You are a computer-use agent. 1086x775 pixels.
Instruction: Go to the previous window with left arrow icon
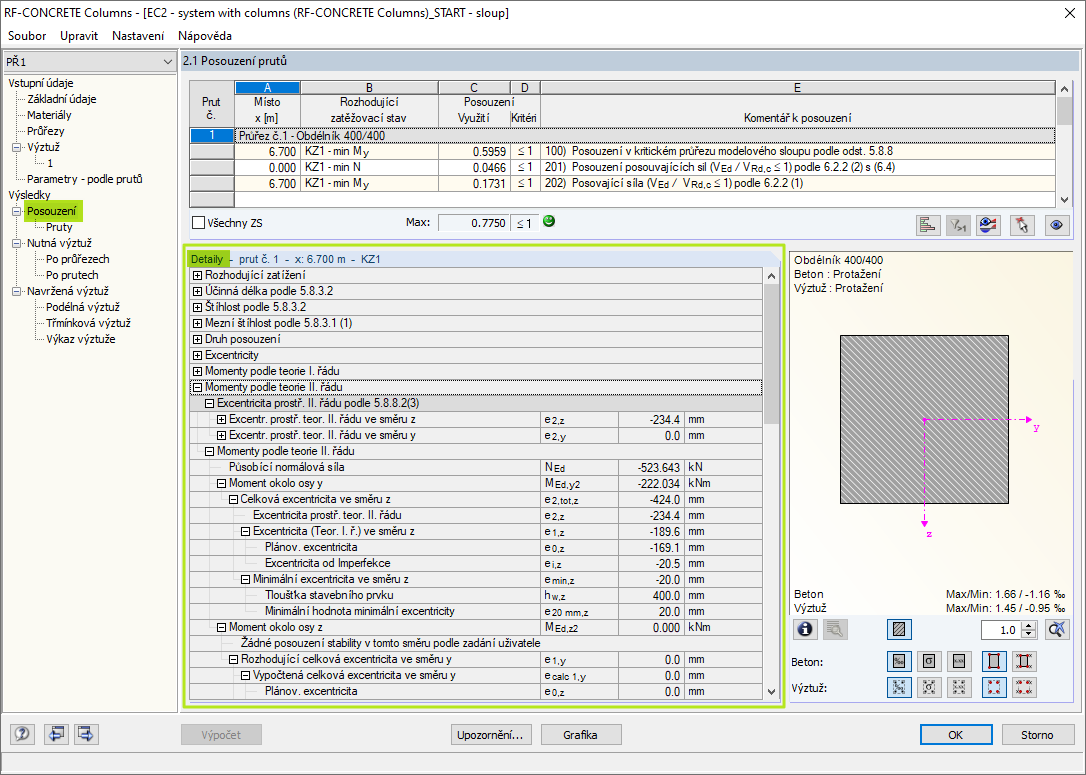pyautogui.click(x=55, y=733)
